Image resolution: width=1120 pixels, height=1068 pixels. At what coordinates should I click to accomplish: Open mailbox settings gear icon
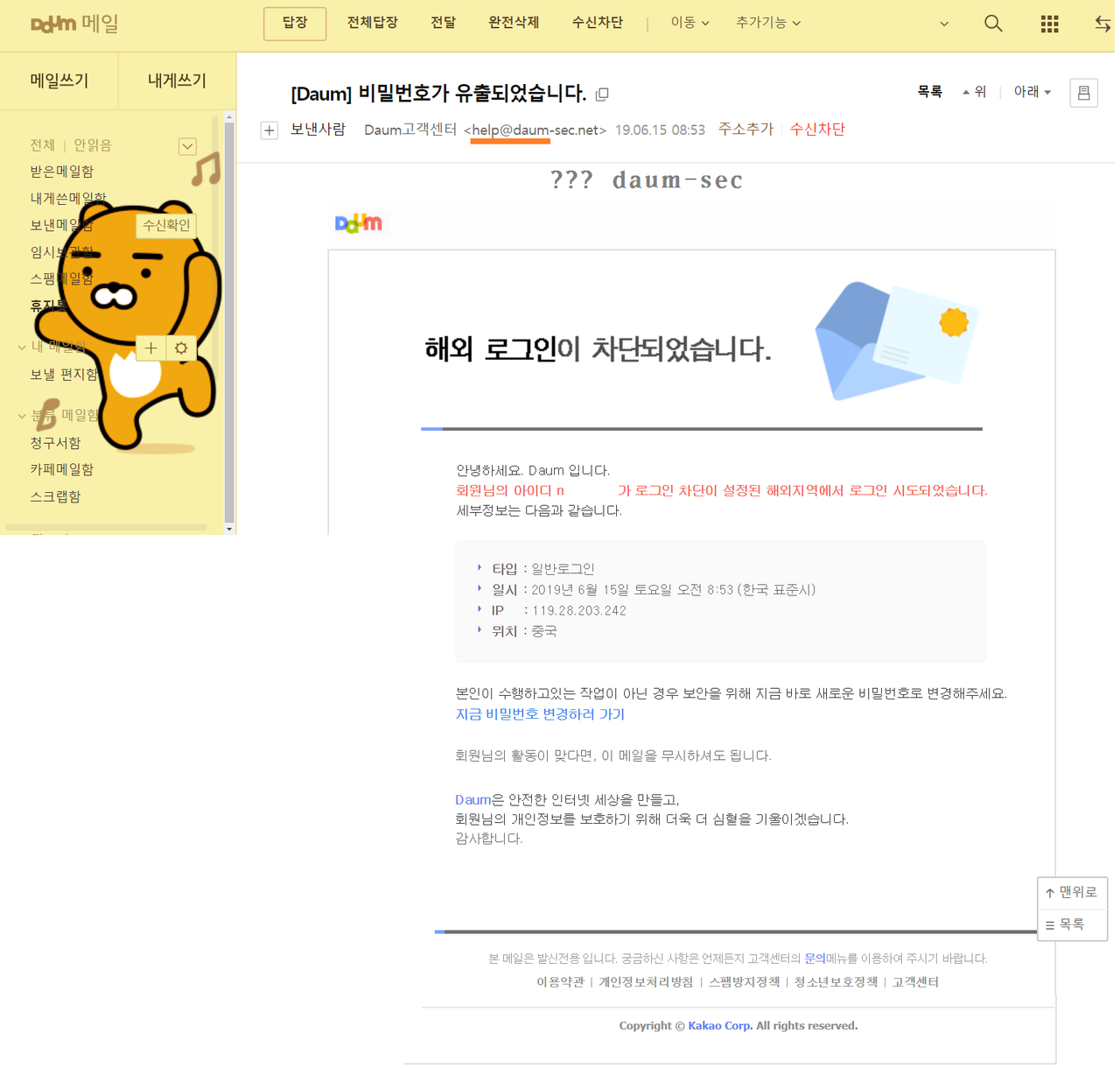pyautogui.click(x=181, y=348)
